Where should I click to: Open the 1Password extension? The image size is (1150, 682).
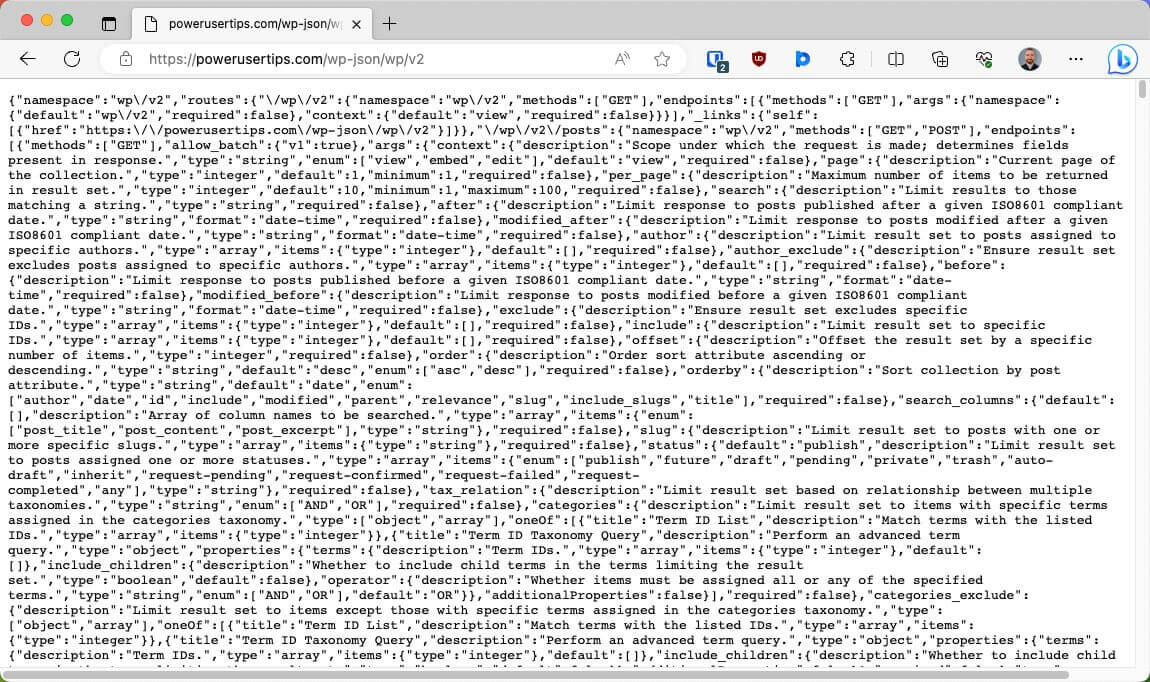(x=716, y=60)
